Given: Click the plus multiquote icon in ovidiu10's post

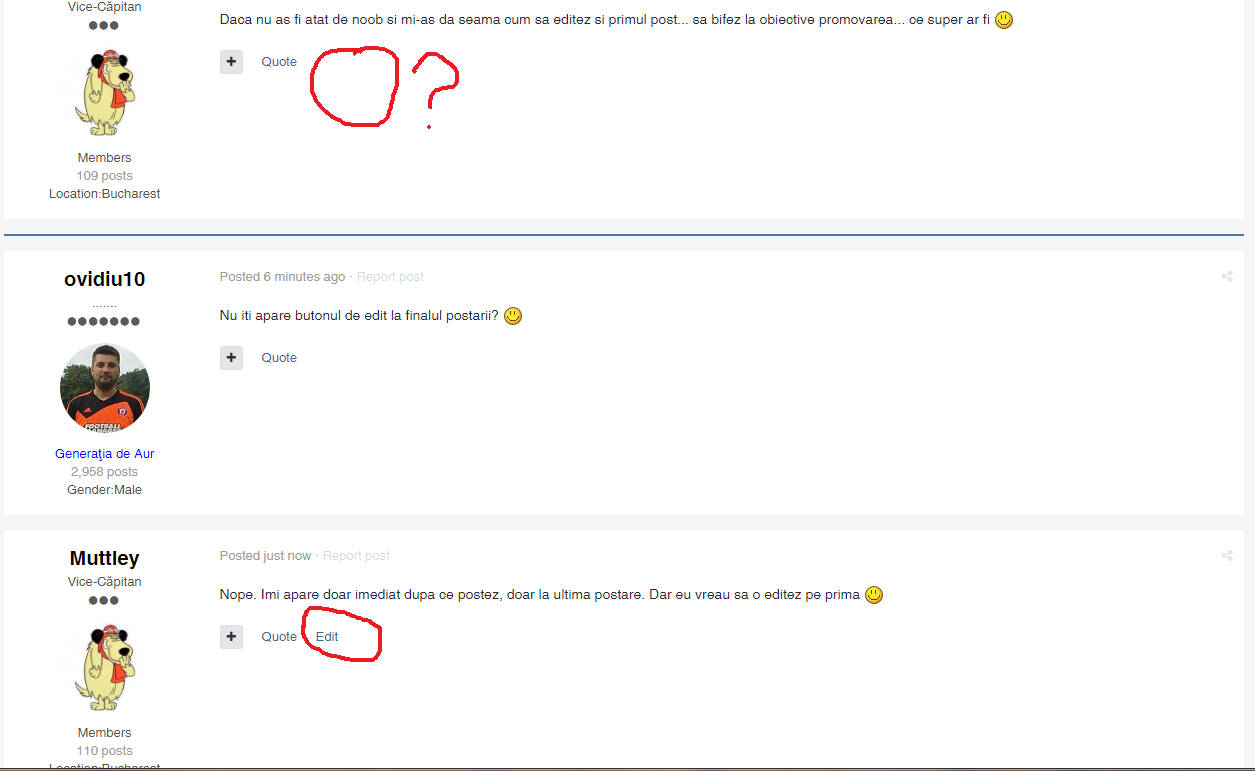Looking at the screenshot, I should (231, 358).
